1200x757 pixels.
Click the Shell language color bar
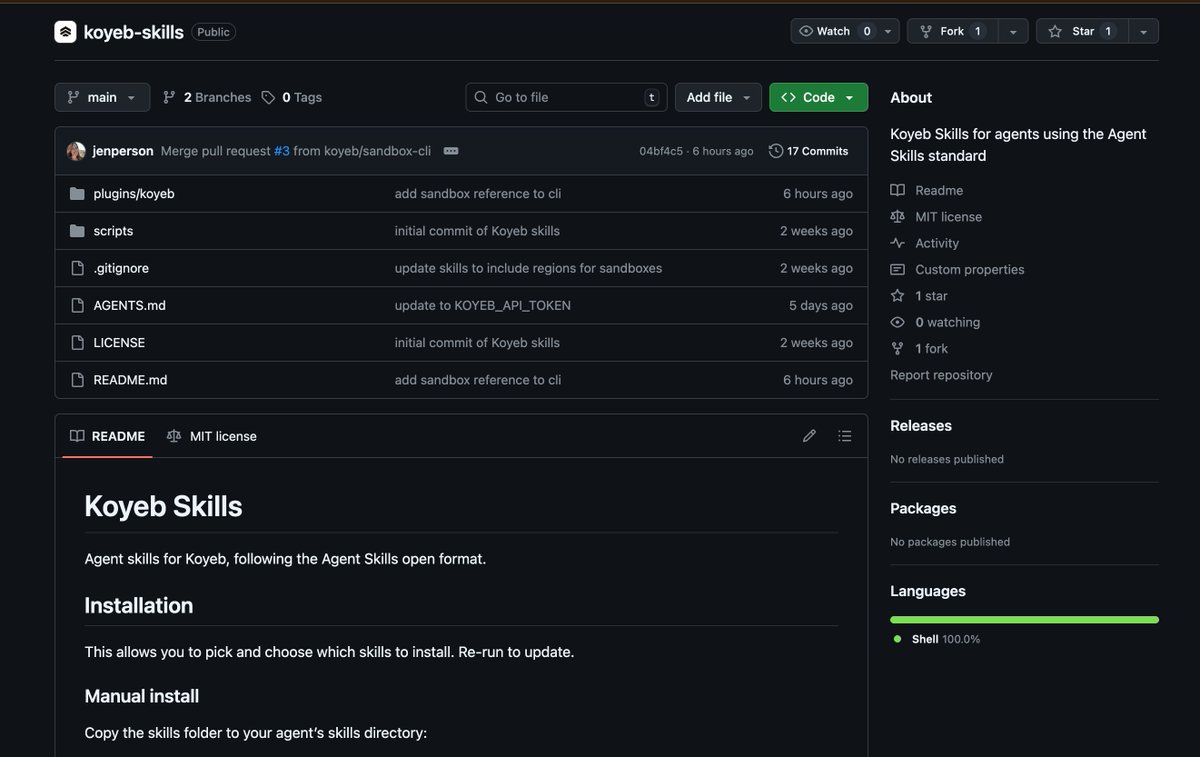pyautogui.click(x=1024, y=620)
